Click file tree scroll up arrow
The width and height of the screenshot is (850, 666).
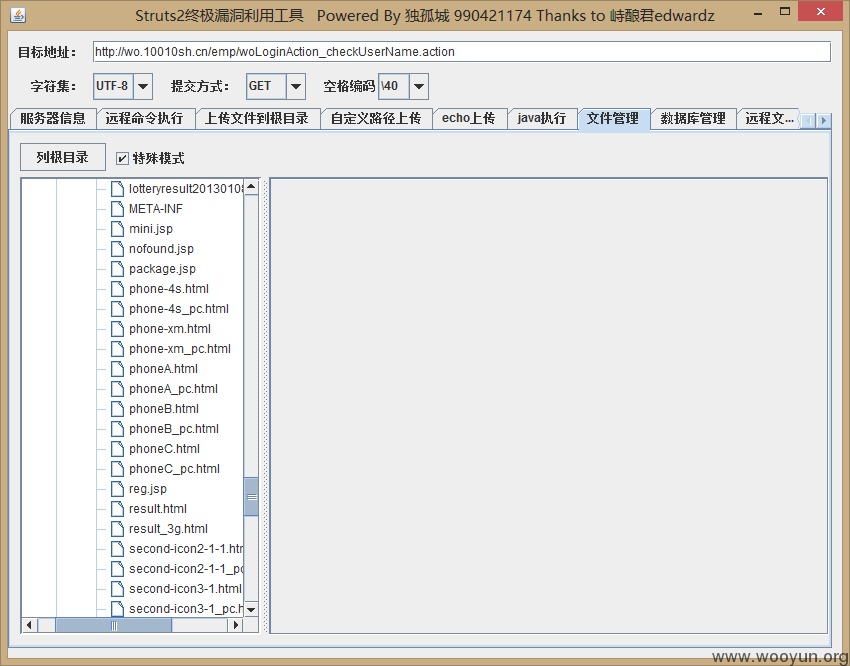251,187
